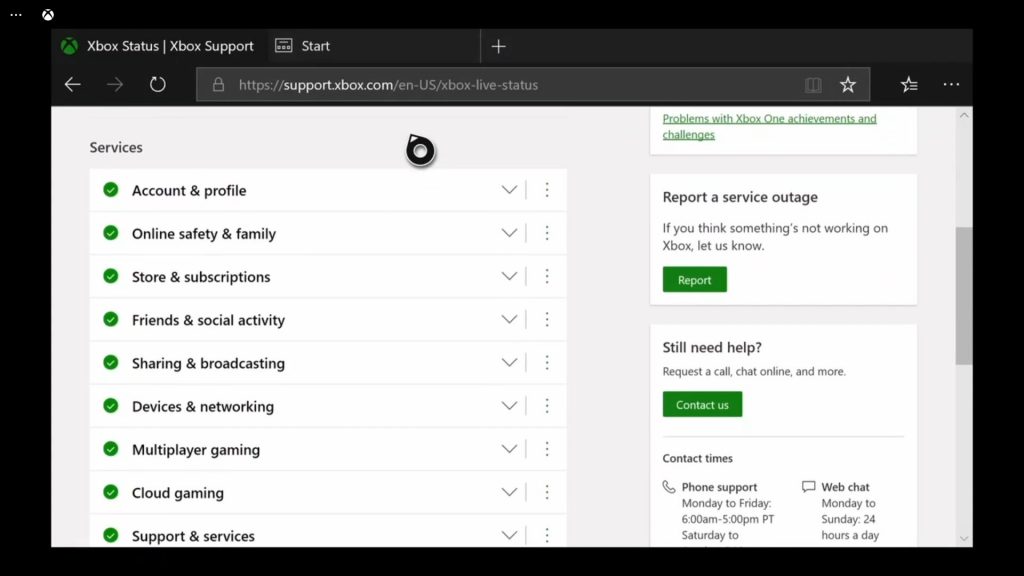Switch to the Start tab
The width and height of the screenshot is (1024, 576).
click(x=373, y=46)
